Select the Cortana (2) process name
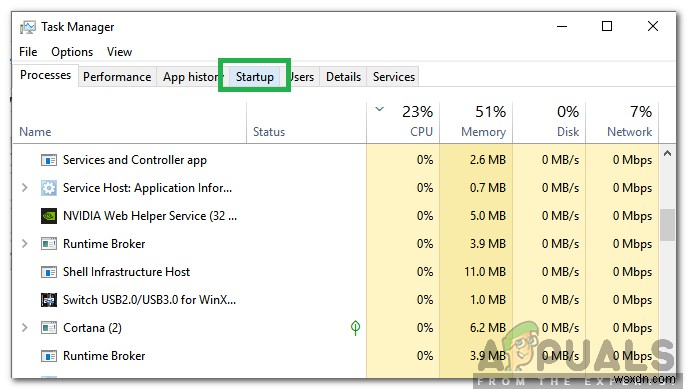The width and height of the screenshot is (687, 389). click(92, 328)
